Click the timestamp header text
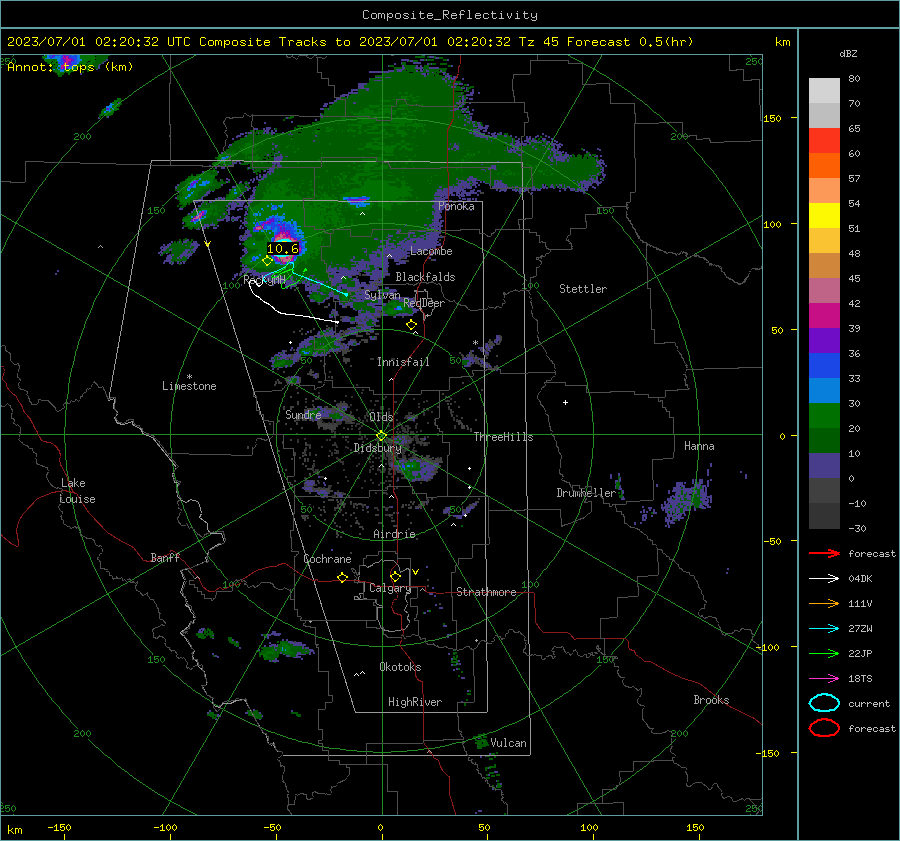Screen dimensions: 900x841 (350, 42)
